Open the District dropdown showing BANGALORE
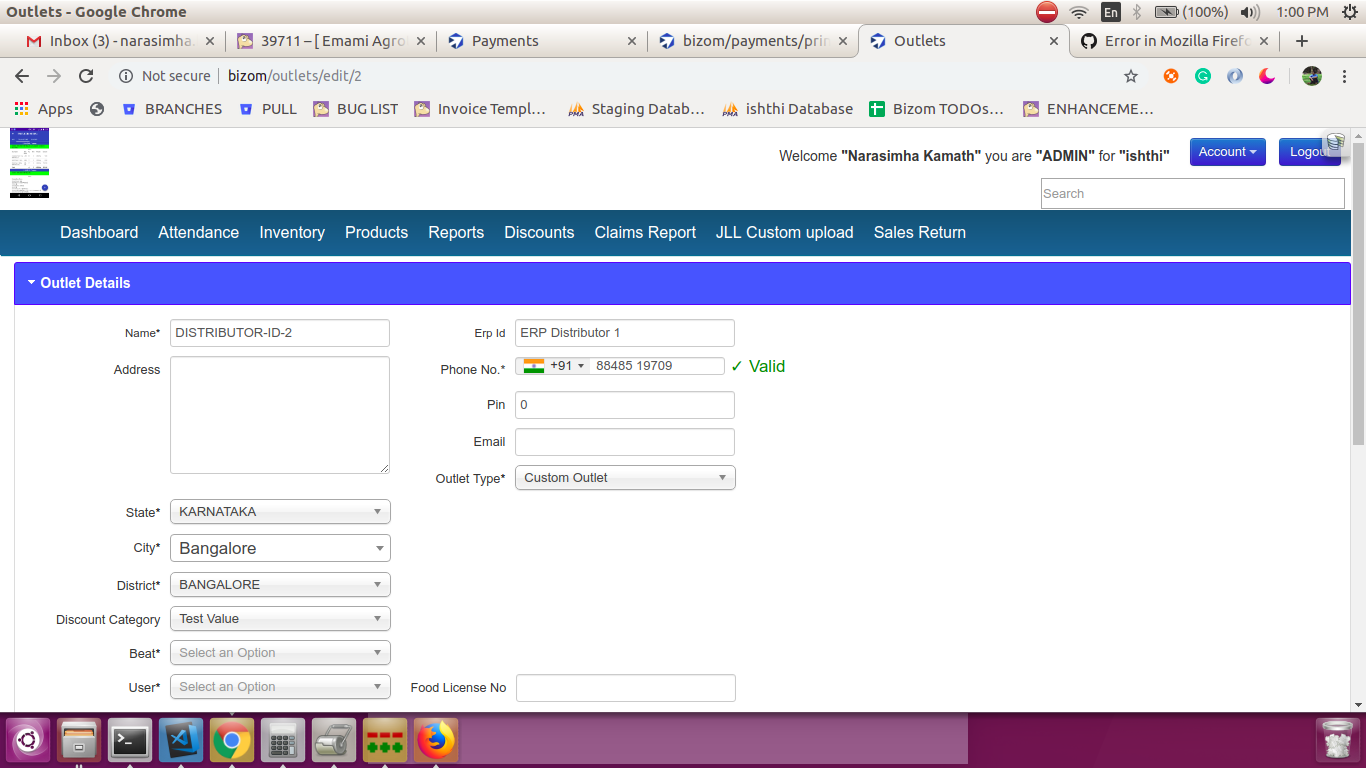This screenshot has width=1366, height=768. coord(280,585)
